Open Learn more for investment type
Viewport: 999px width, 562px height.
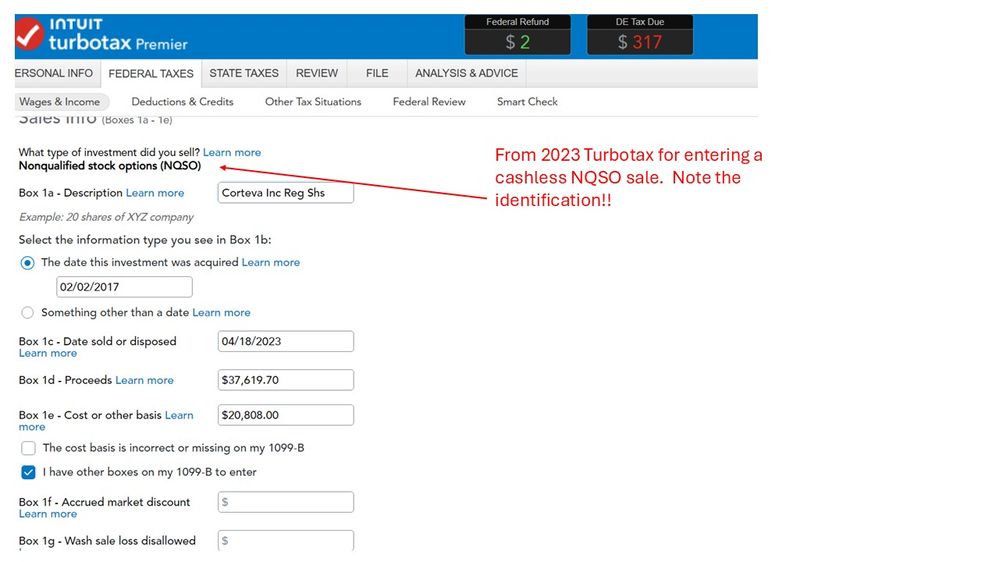coord(232,152)
